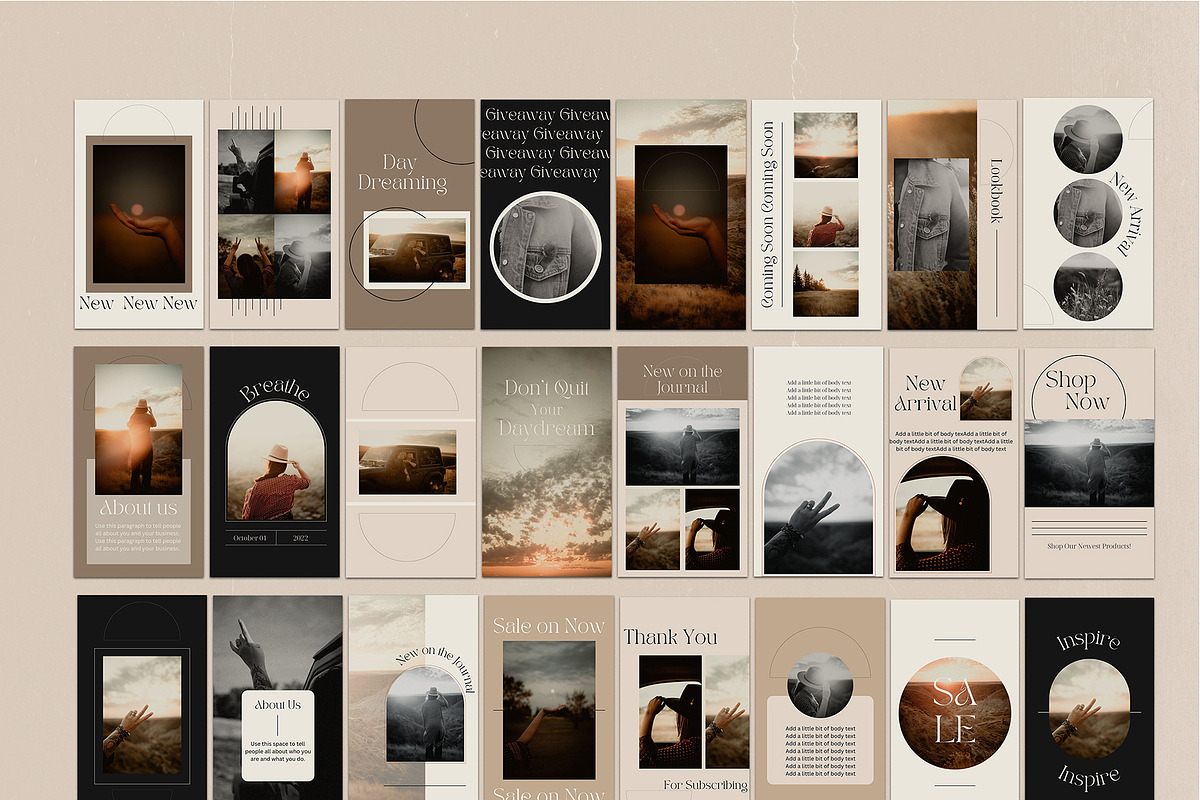The image size is (1200, 800).
Task: Choose the black 'Breathe' arch template
Action: coord(275,462)
